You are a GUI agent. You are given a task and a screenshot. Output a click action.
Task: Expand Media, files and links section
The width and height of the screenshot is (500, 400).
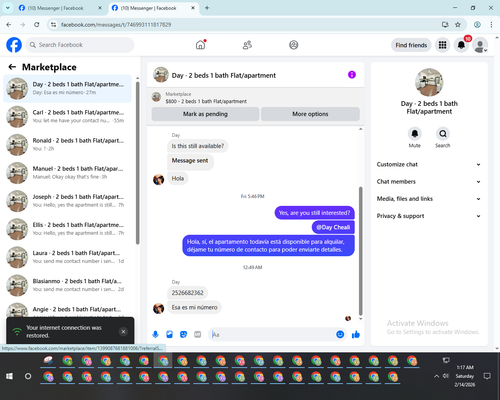coord(429,199)
